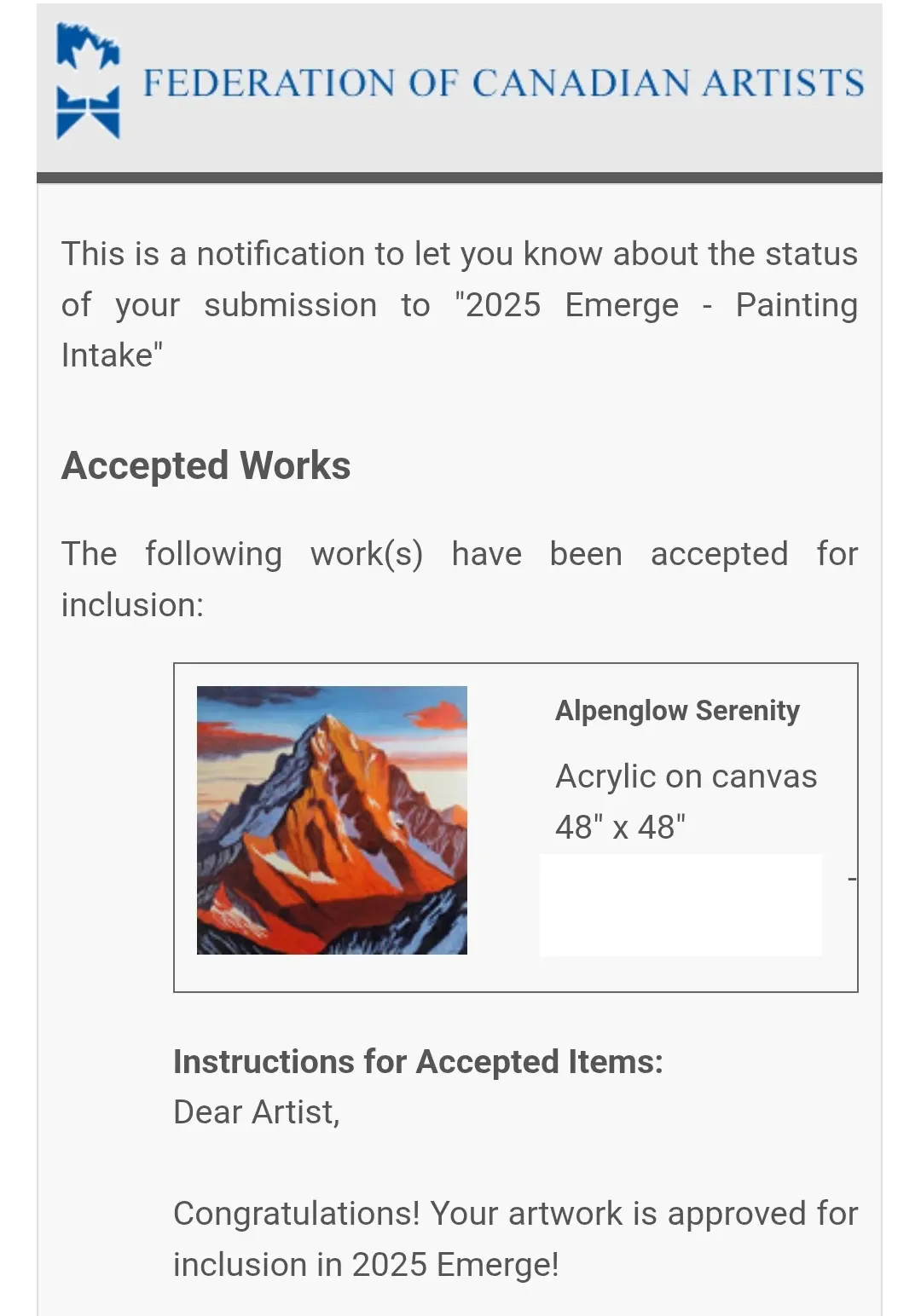Click the "inclusion in 2025 Emerge!" closing text
Viewport: 921px width, 1316px height.
click(366, 1265)
